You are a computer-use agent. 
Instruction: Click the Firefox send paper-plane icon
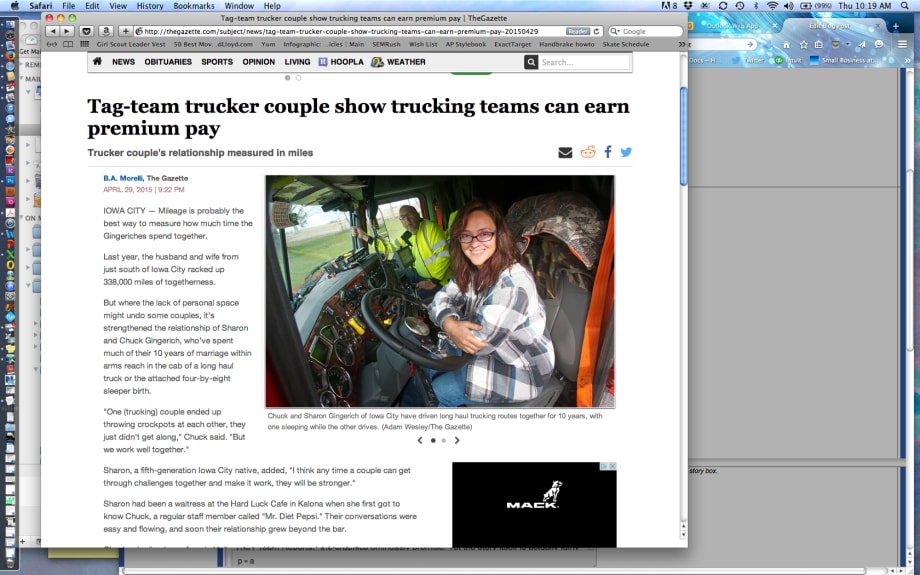pyautogui.click(x=861, y=45)
